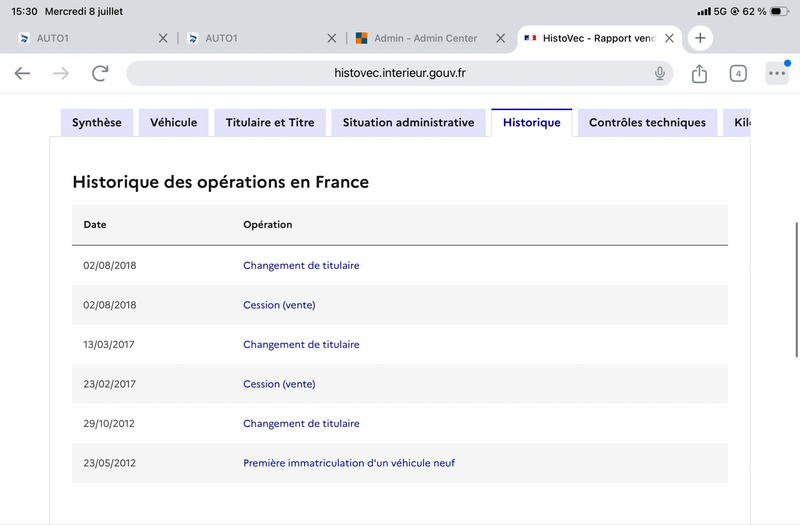Click Première immatriculation d'un véhicule neuf
The height and width of the screenshot is (525, 800).
[x=349, y=463]
